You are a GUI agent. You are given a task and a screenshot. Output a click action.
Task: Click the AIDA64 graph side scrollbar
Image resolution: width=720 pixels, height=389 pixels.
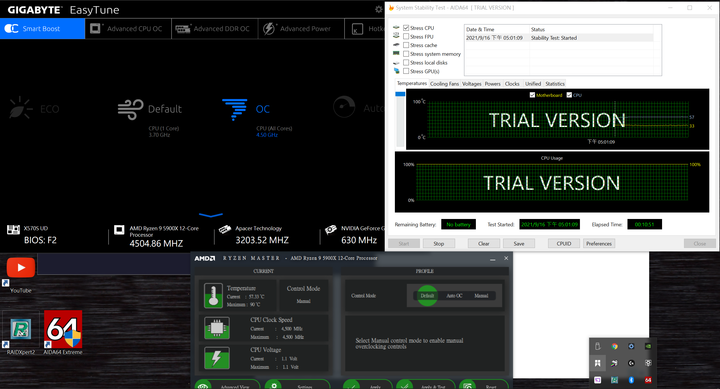400,118
